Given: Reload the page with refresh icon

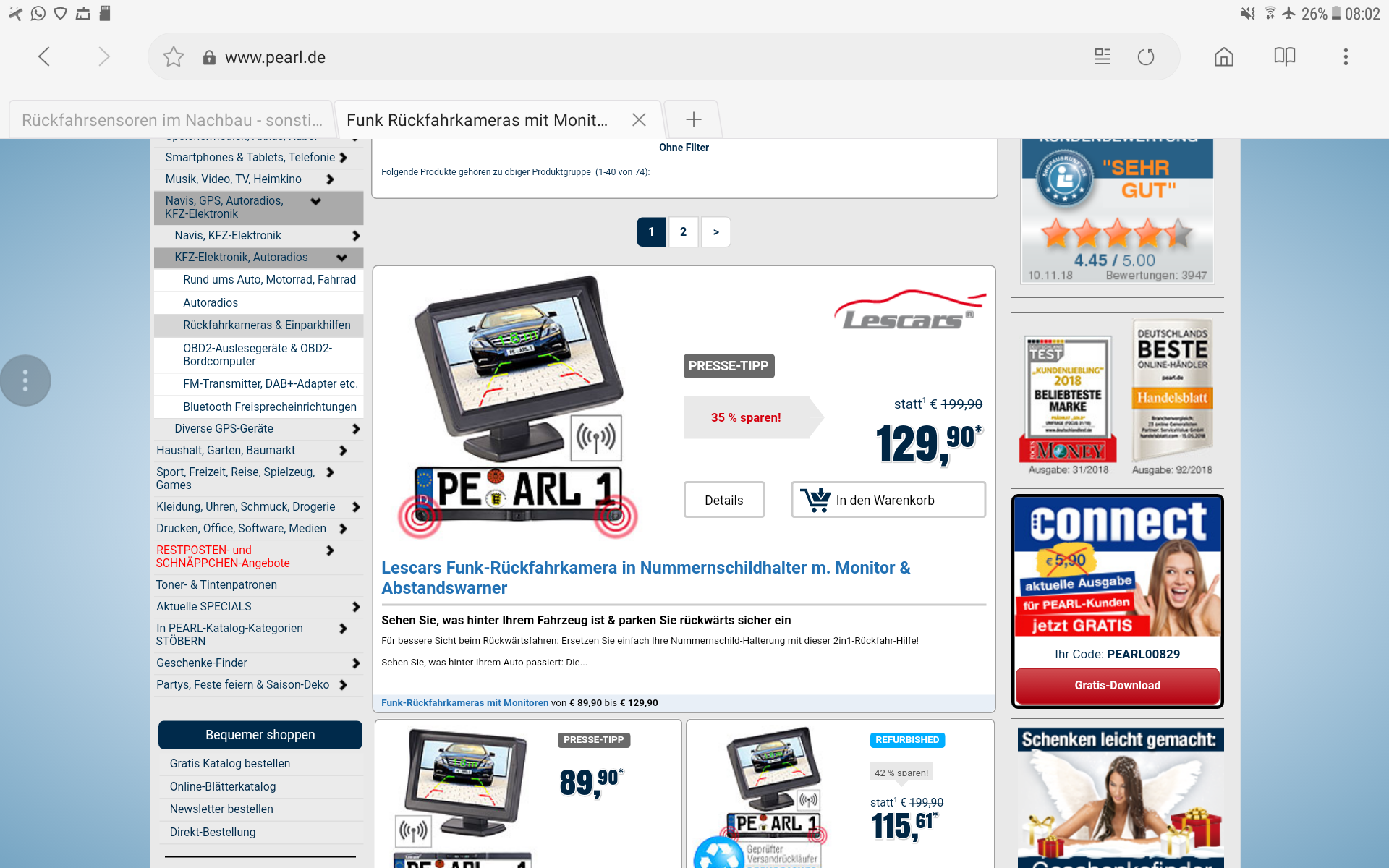Looking at the screenshot, I should coord(1146,57).
